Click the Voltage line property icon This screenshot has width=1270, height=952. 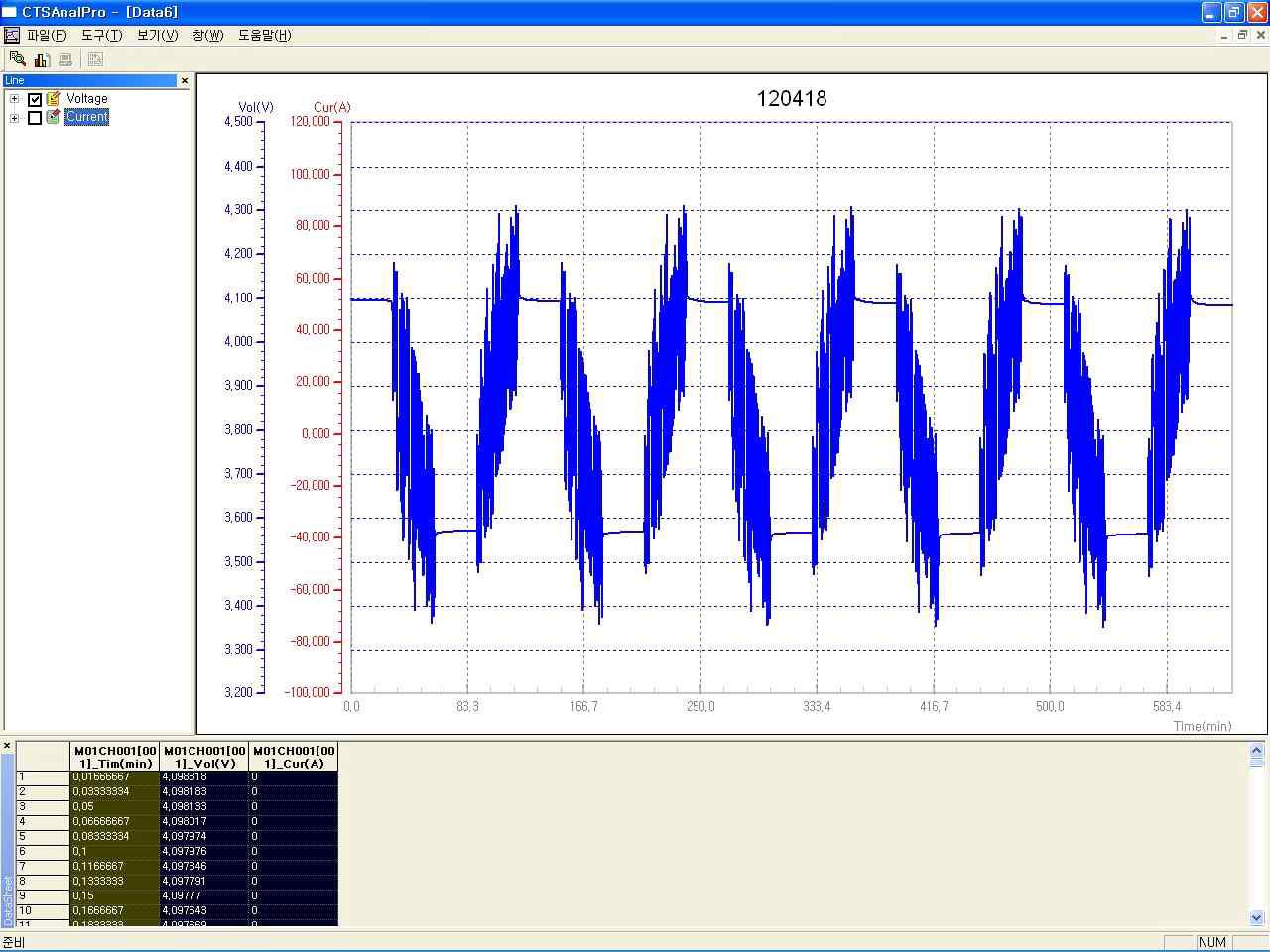click(54, 99)
